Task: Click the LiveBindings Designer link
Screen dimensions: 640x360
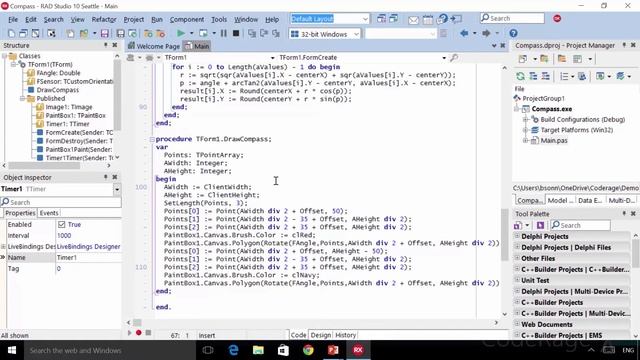Action: pyautogui.click(x=89, y=247)
